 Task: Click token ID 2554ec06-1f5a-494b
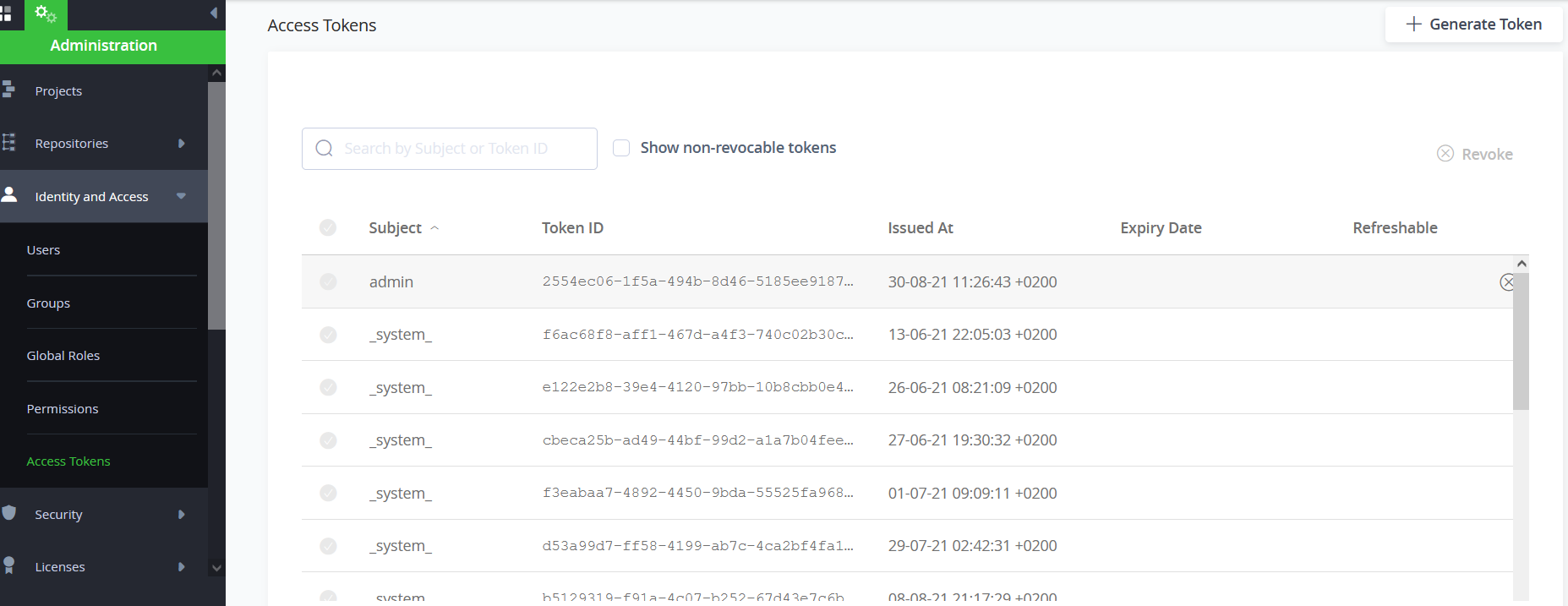tap(697, 281)
